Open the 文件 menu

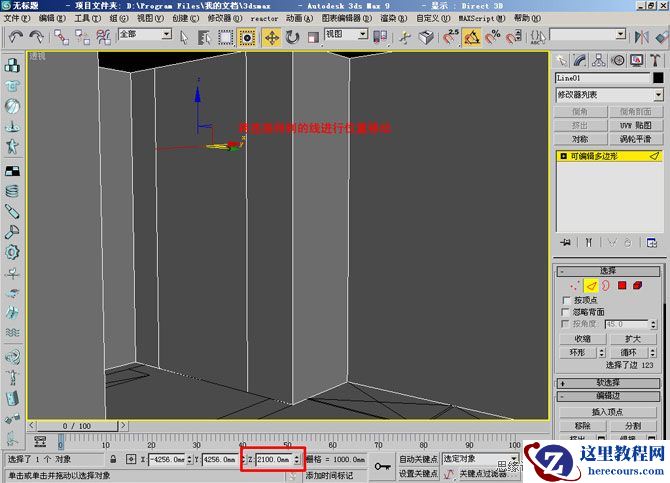[17, 18]
